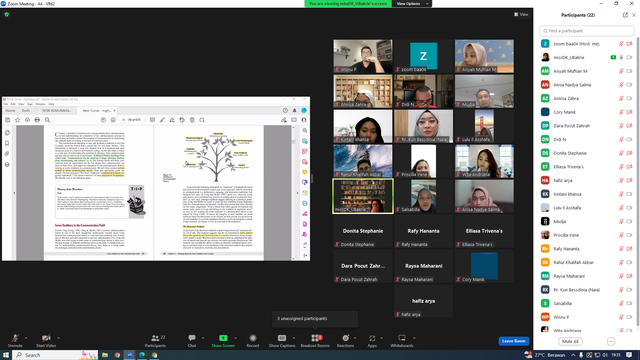
Task: Open Microsoft Edge from the taskbar
Action: [x=142, y=355]
